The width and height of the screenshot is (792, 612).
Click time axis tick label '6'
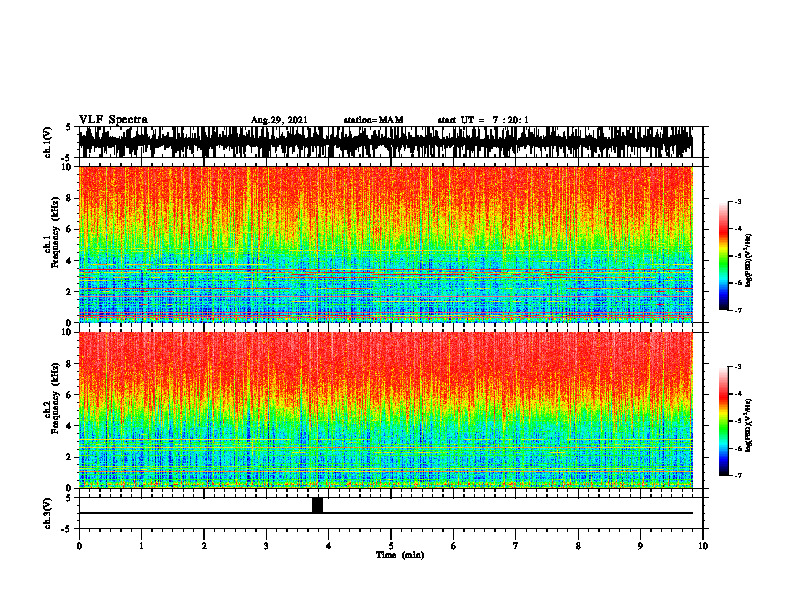(454, 546)
